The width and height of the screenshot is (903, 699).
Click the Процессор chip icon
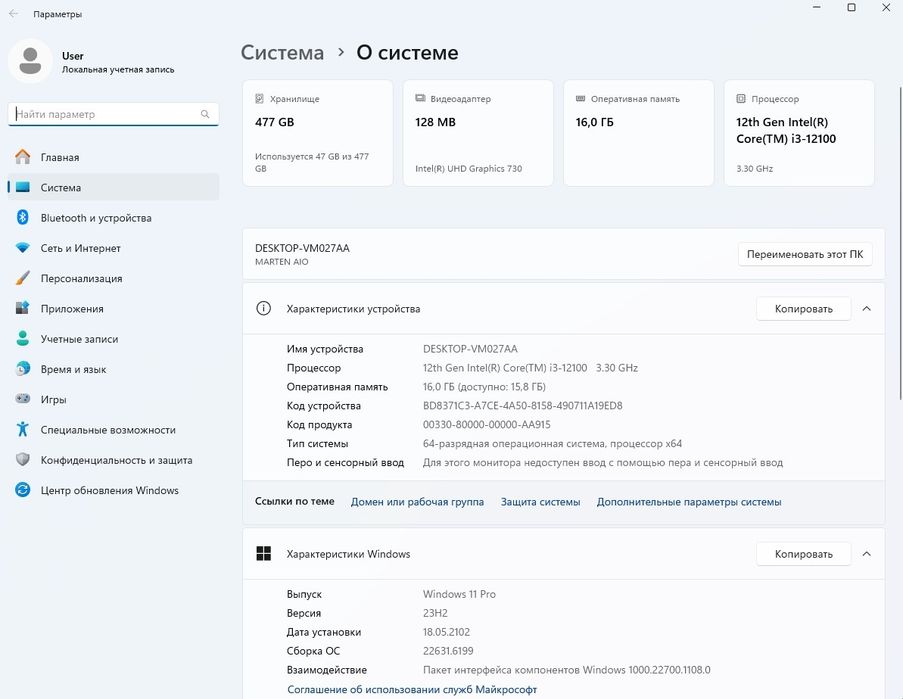(x=741, y=98)
